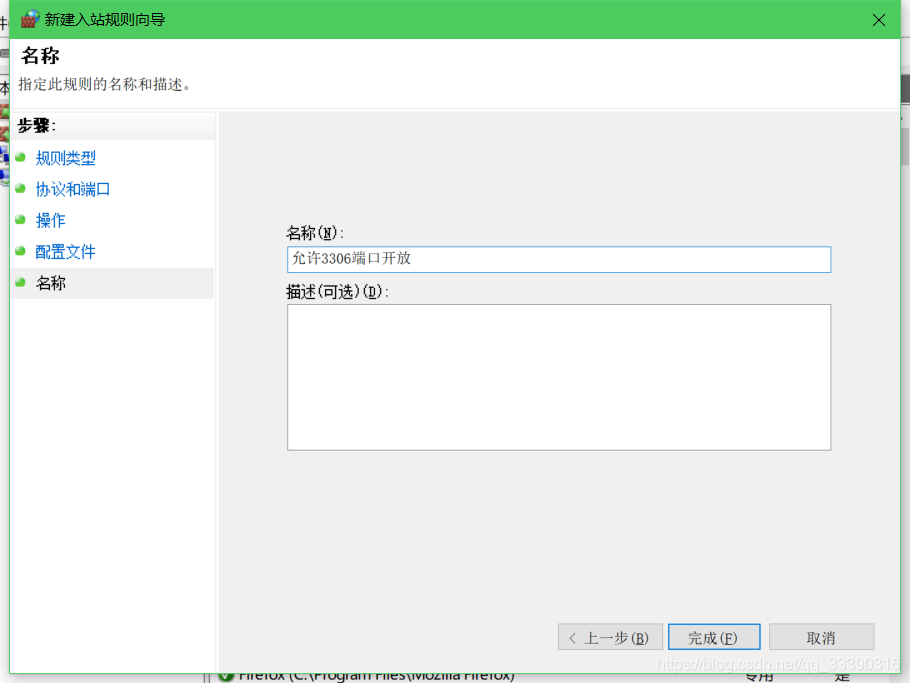Click inside the 描述(可选) description box

[x=558, y=377]
